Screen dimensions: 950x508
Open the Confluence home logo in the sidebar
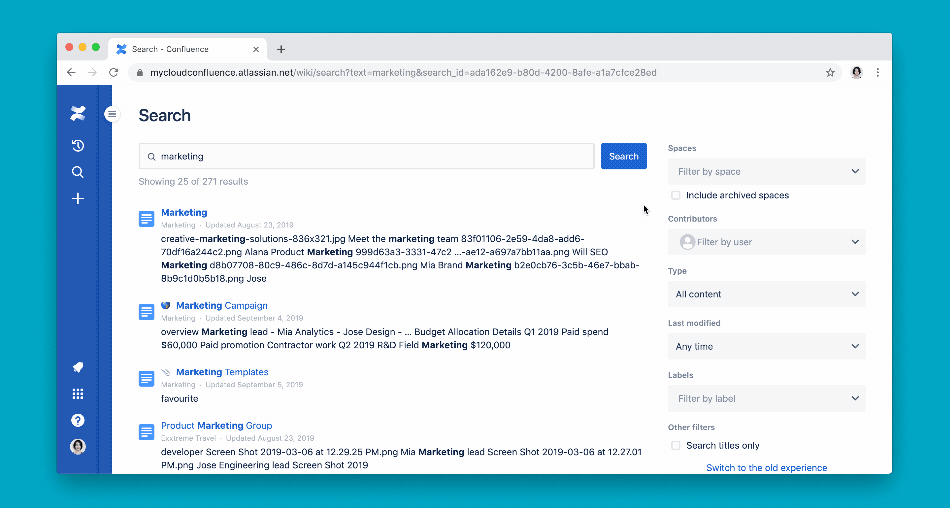78,113
